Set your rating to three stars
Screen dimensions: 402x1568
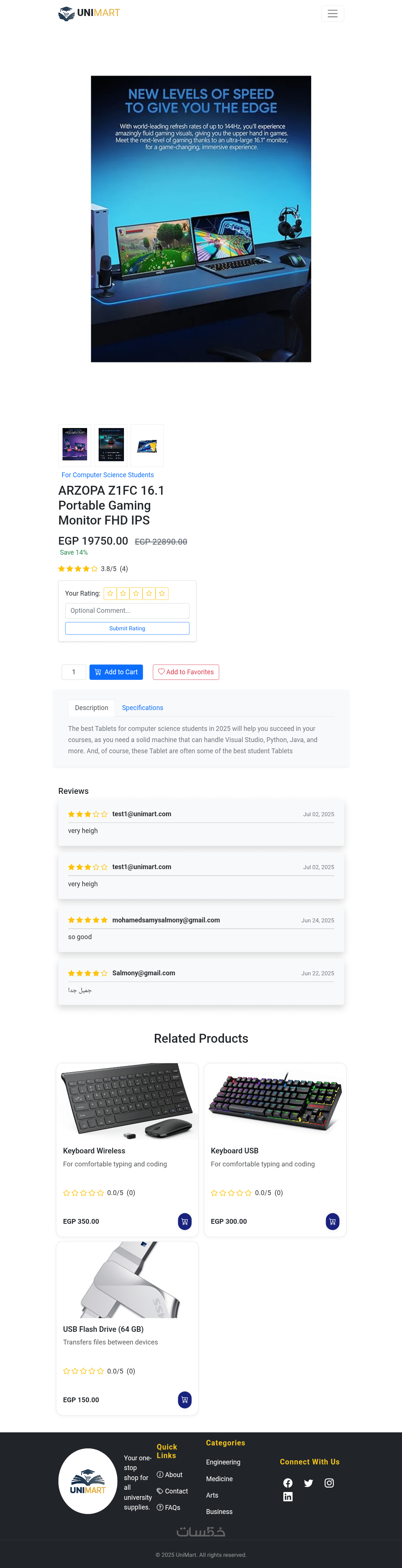(x=136, y=593)
